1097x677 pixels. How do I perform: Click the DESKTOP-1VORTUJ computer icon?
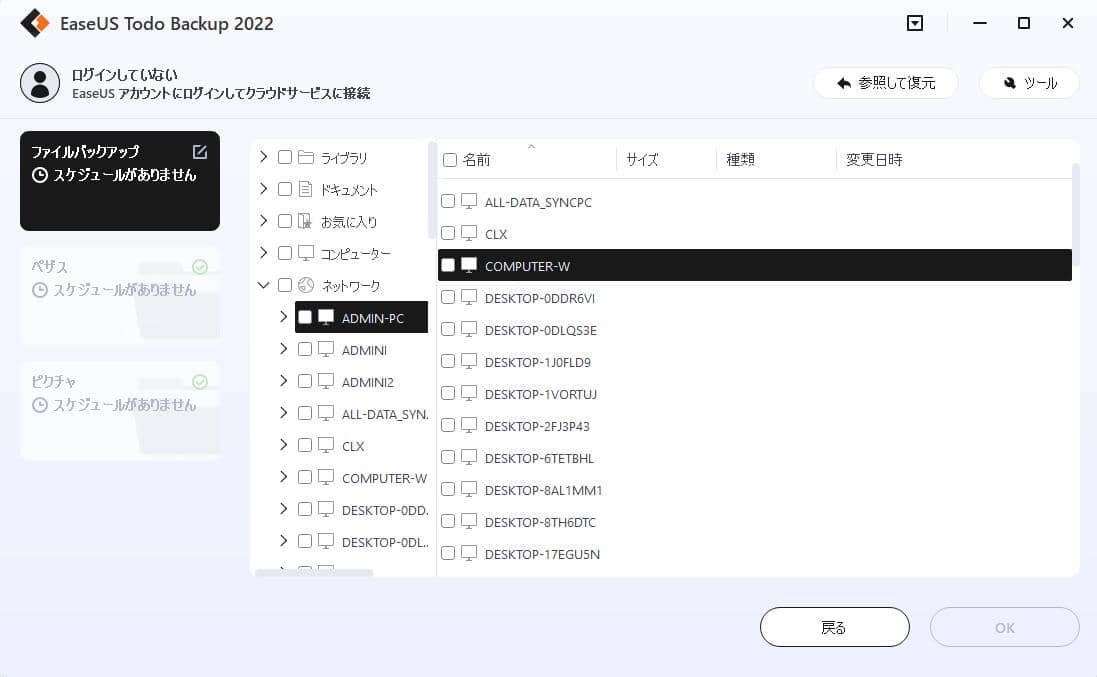pos(469,393)
